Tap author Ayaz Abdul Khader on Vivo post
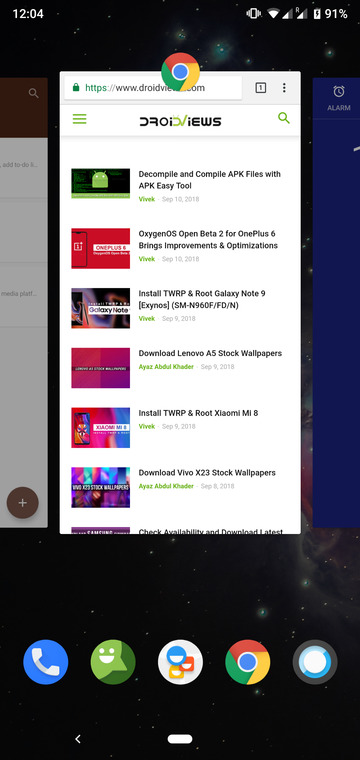Image resolution: width=360 pixels, height=760 pixels. (166, 486)
